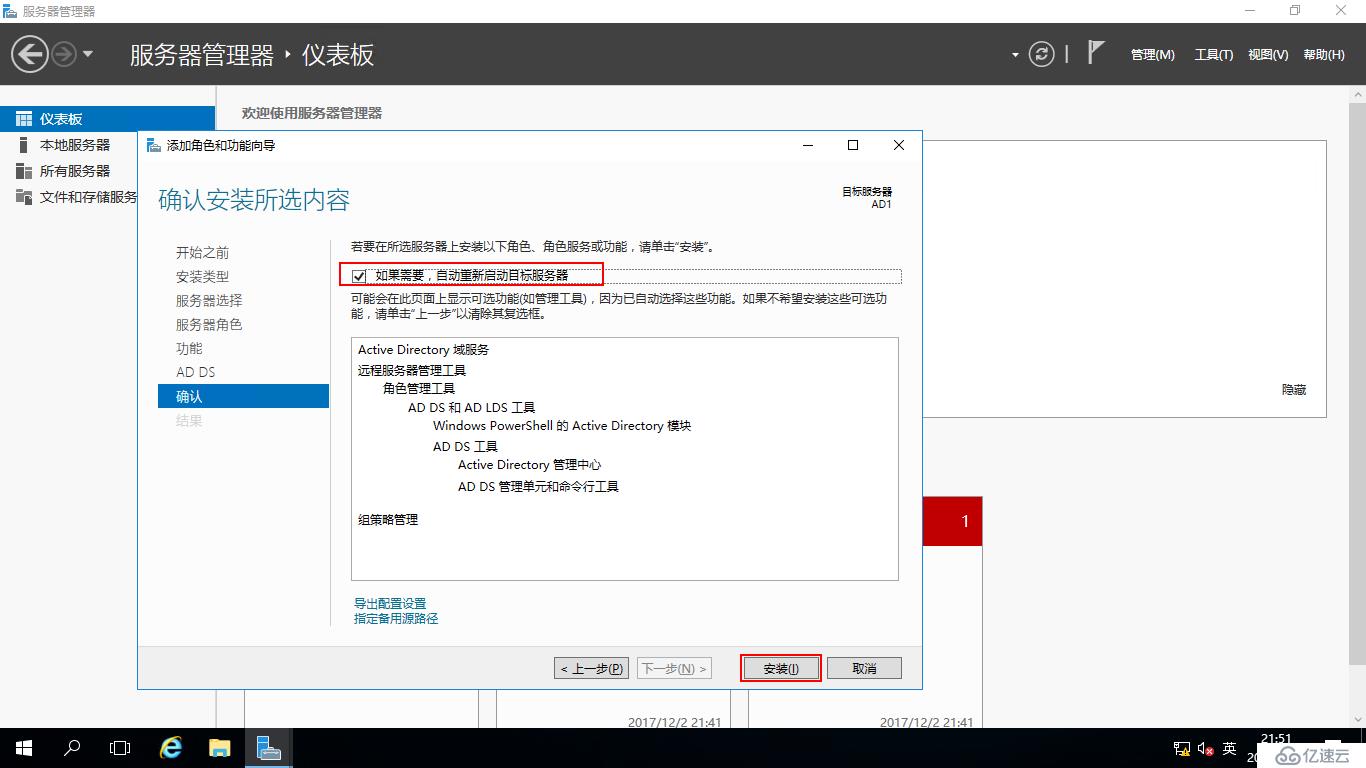Image resolution: width=1366 pixels, height=768 pixels.
Task: Launch Internet Explorer from the taskbar
Action: [171, 748]
